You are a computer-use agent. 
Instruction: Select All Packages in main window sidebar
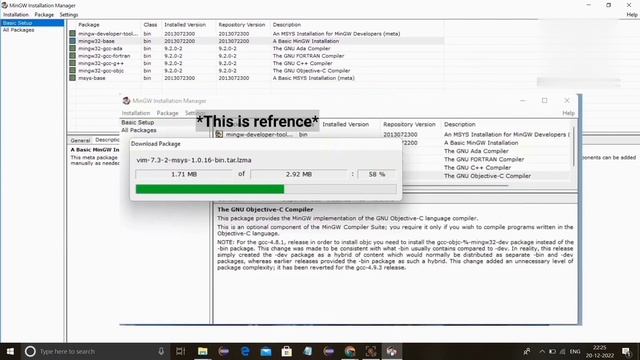(18, 30)
